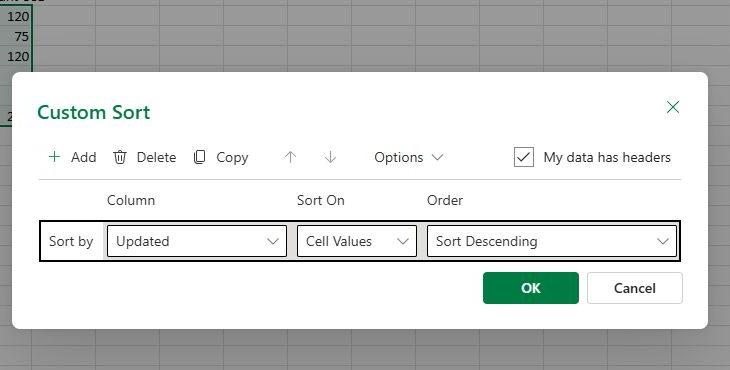Screen dimensions: 730x370
Task: Click the Delete label text
Action: 156,157
